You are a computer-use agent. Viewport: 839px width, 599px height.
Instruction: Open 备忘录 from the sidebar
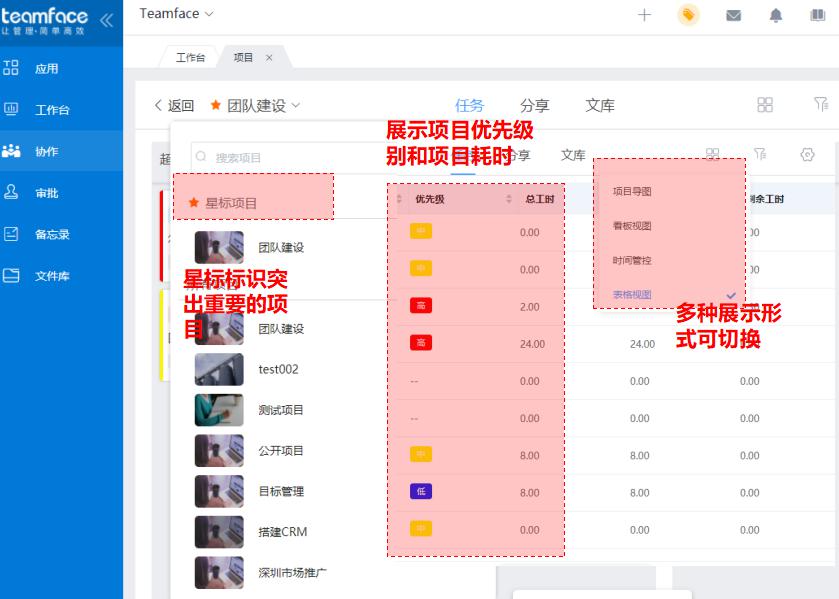point(51,234)
